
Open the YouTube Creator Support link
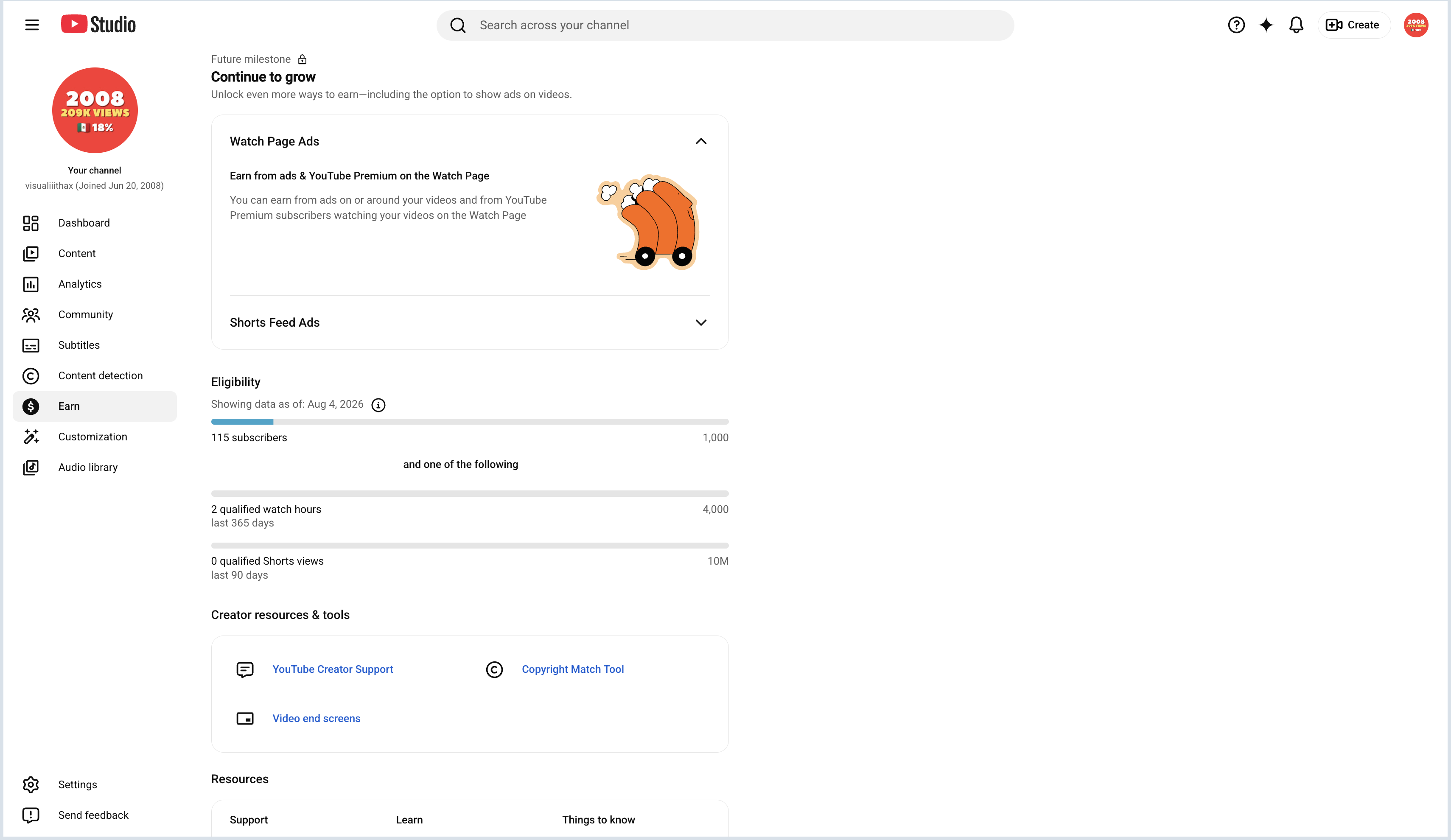(x=333, y=669)
